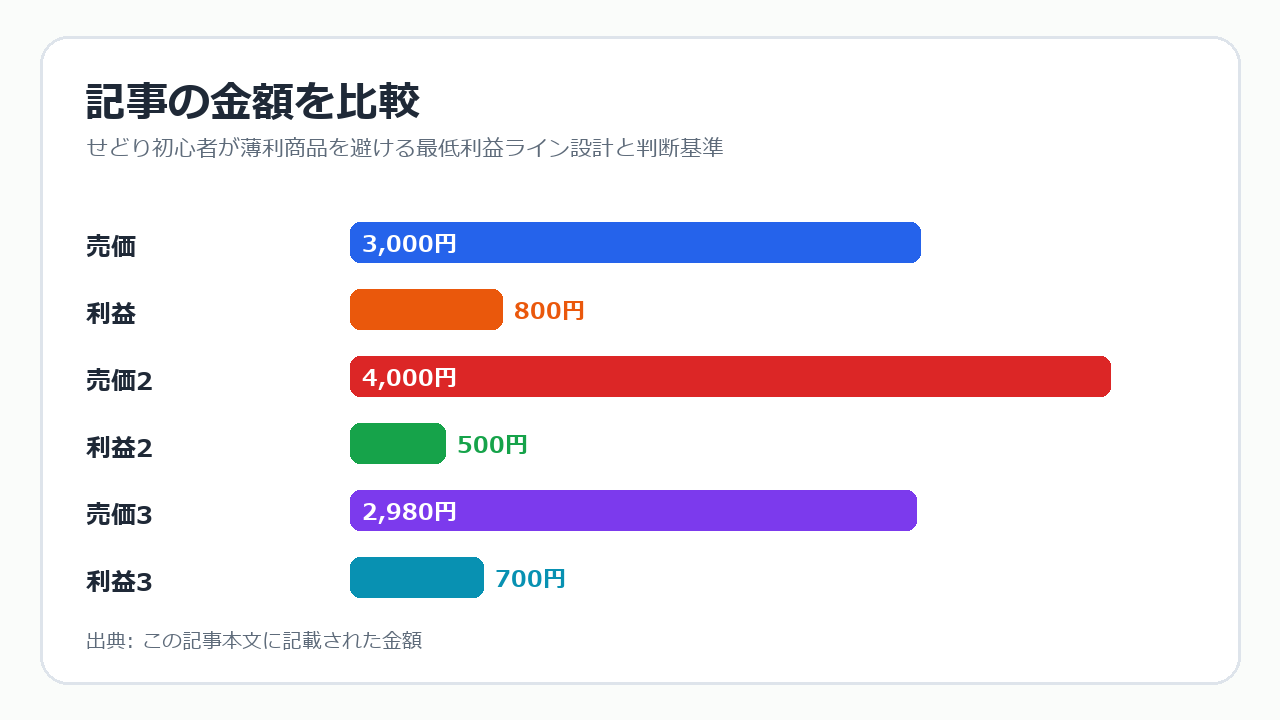Click the teal 利益3 bar
This screenshot has width=1280, height=720.
point(417,578)
